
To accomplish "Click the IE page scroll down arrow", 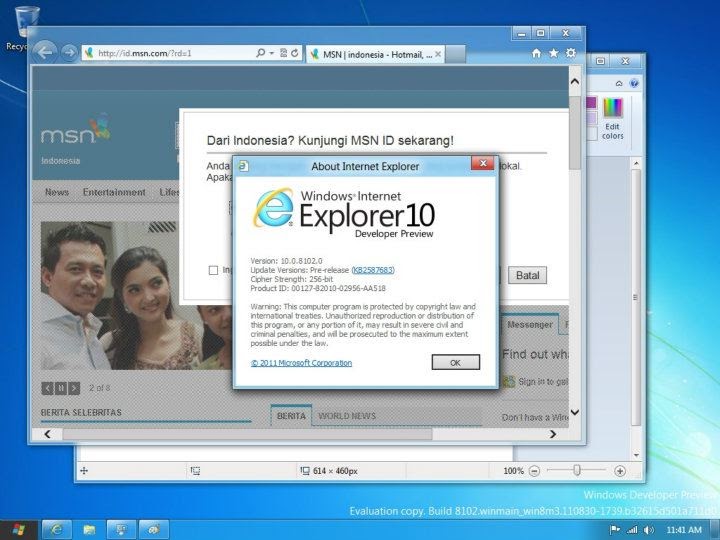I will click(574, 412).
